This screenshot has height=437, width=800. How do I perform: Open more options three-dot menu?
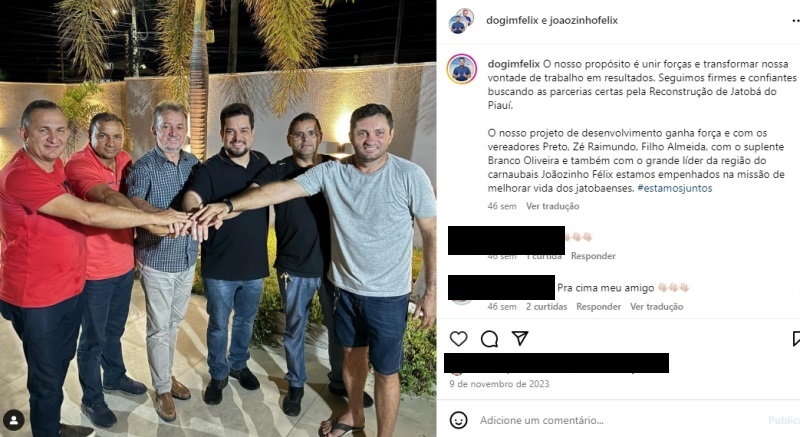click(x=796, y=21)
